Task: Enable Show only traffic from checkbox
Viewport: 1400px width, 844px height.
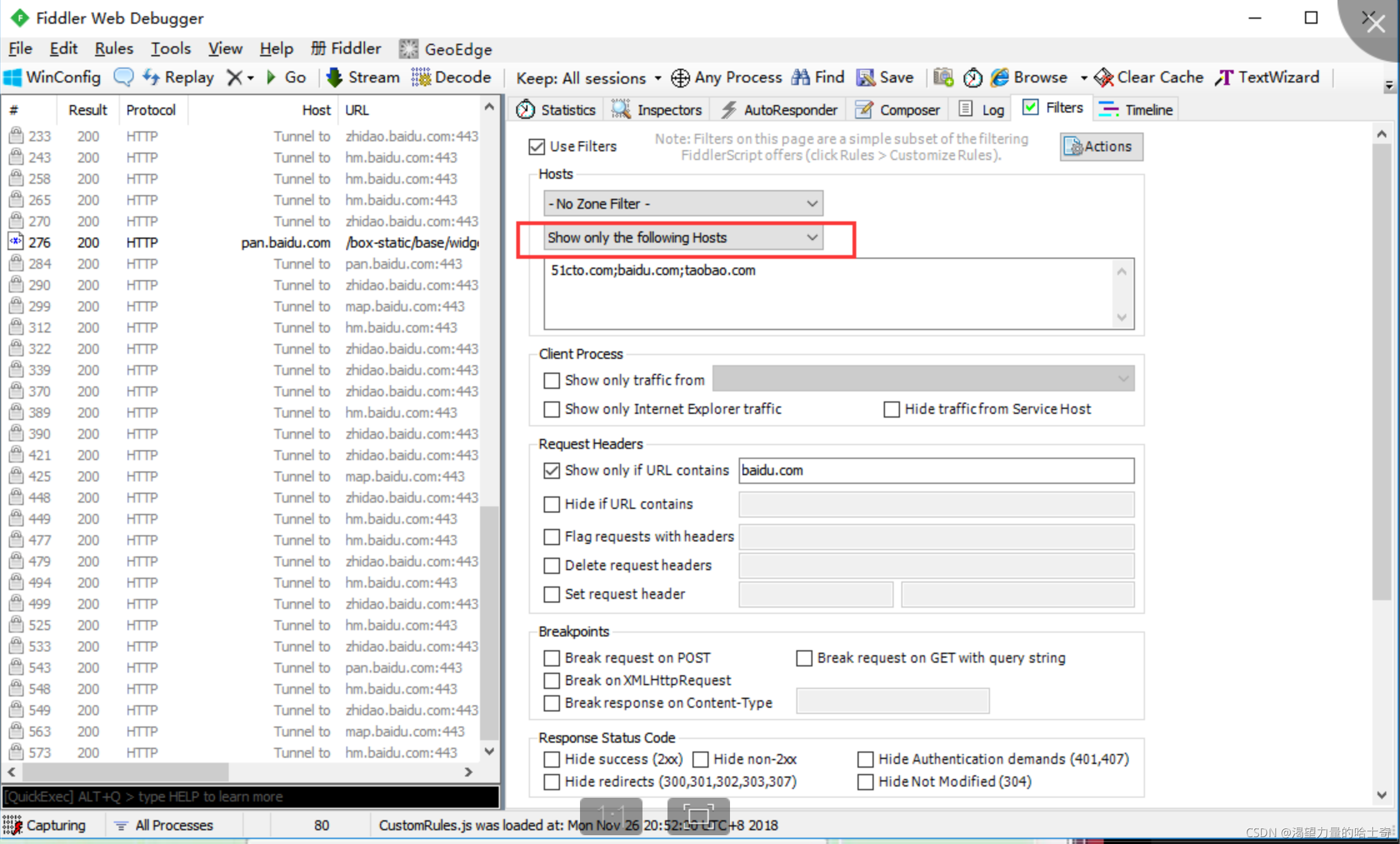Action: 552,380
